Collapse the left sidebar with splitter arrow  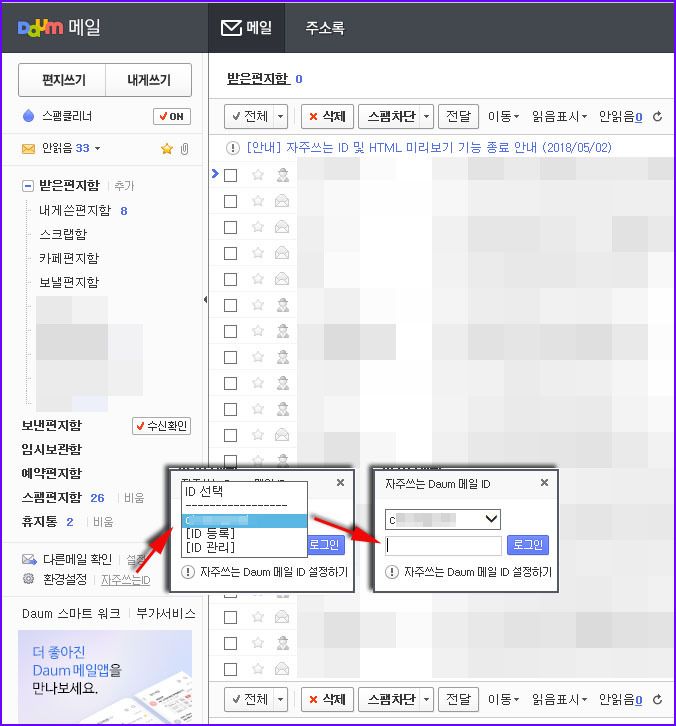205,300
